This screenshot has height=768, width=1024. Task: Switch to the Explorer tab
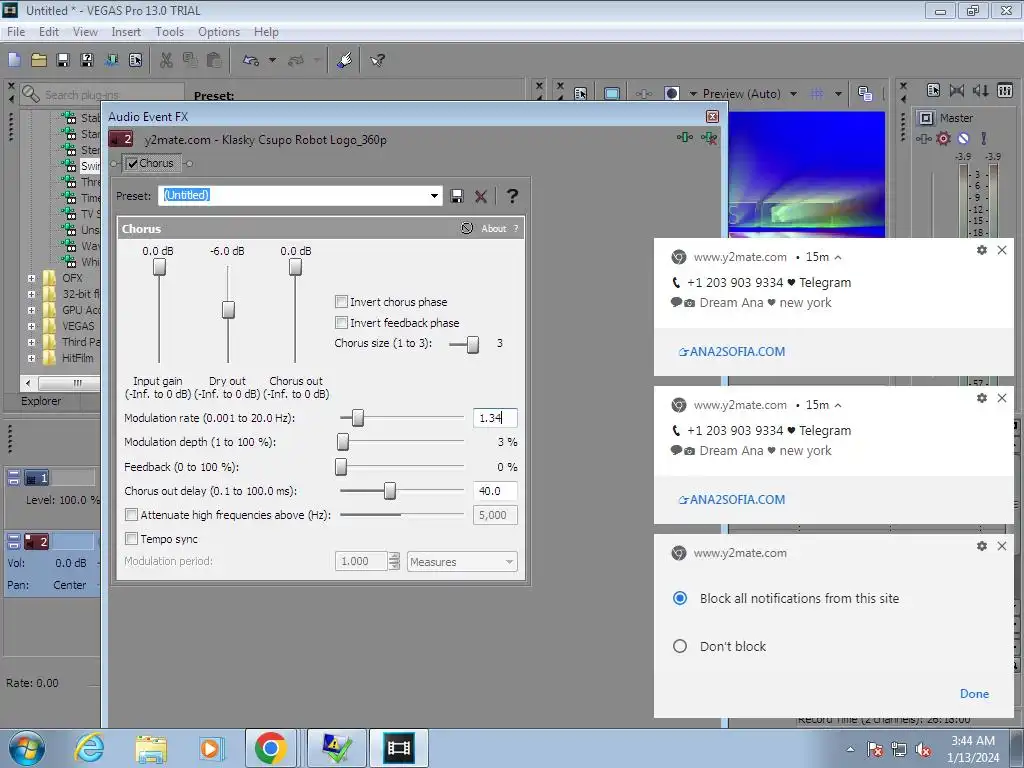(x=41, y=401)
